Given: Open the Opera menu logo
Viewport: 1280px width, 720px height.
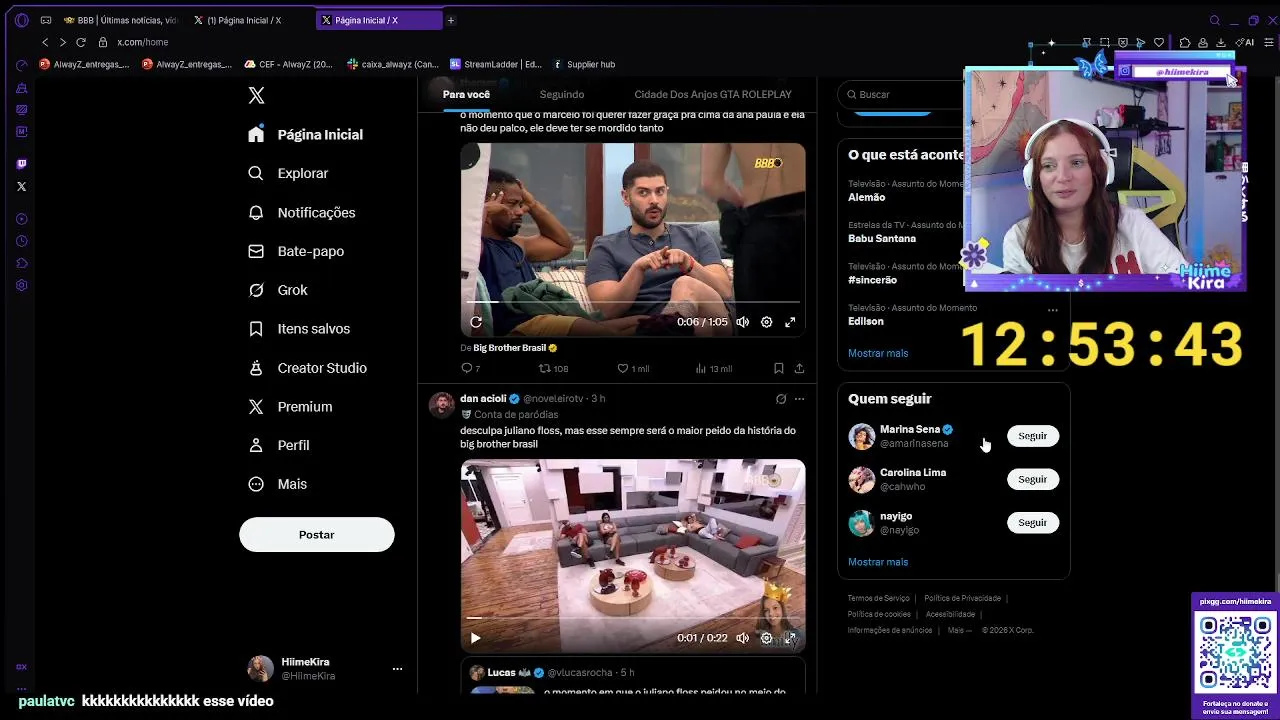Looking at the screenshot, I should pos(21,20).
